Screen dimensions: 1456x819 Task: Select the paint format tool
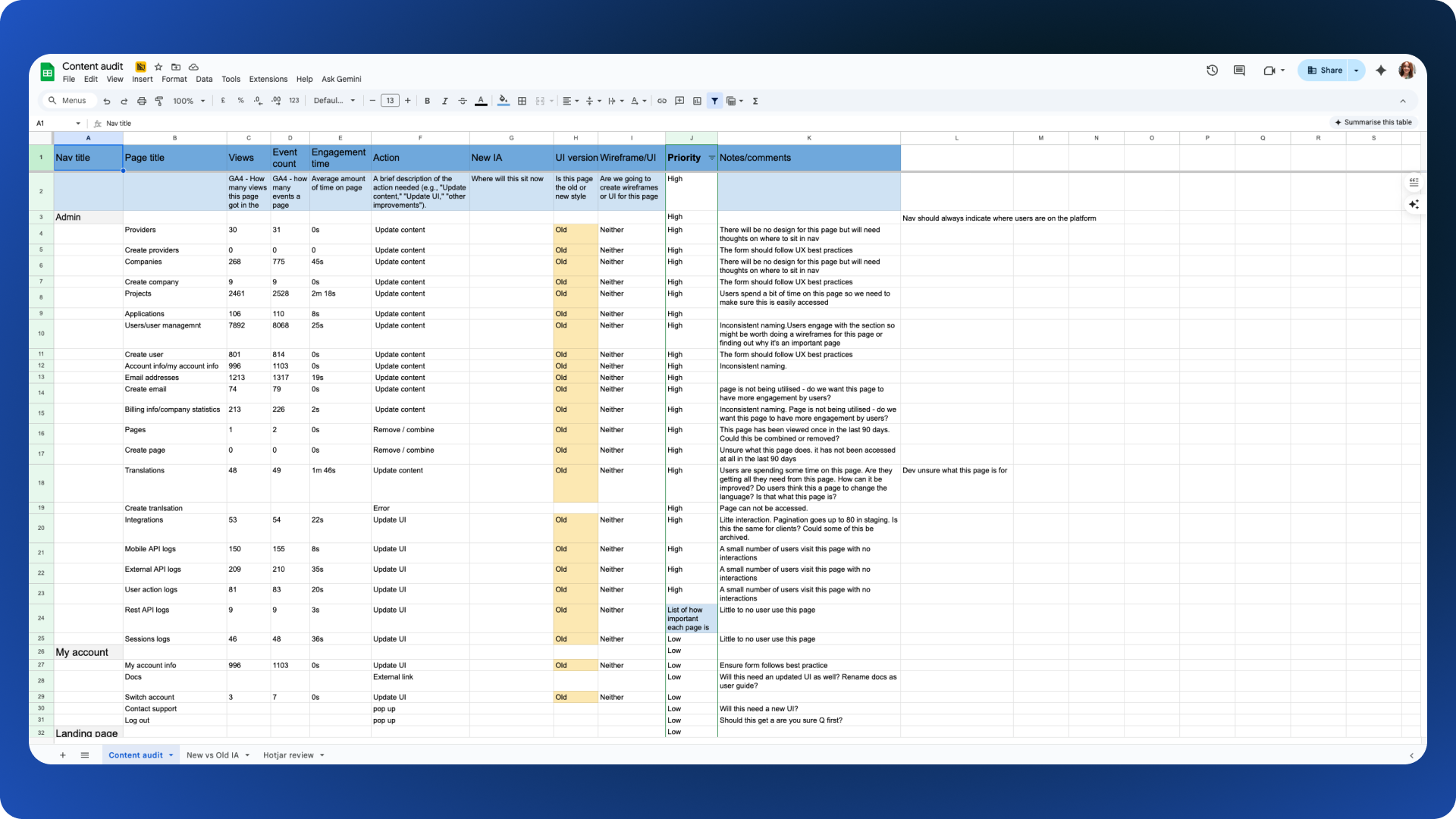(x=159, y=101)
